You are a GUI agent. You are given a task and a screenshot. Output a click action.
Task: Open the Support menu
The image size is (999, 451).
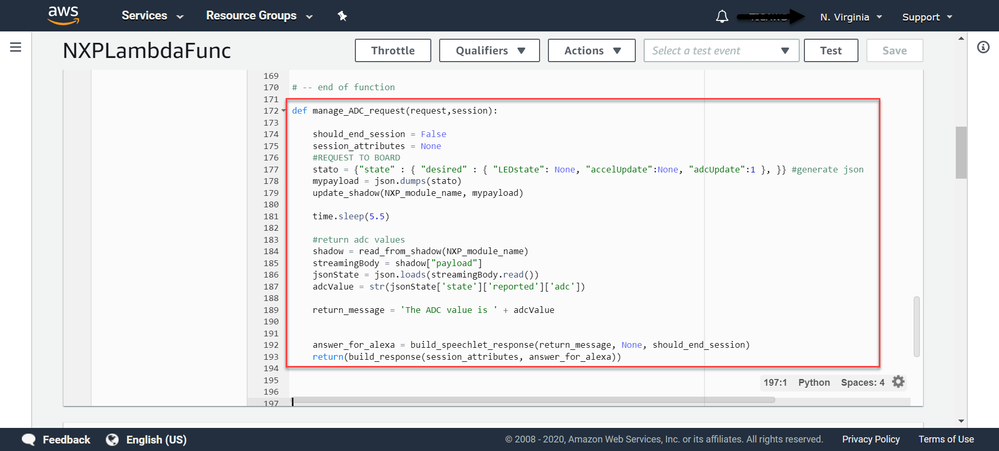[x=927, y=17]
